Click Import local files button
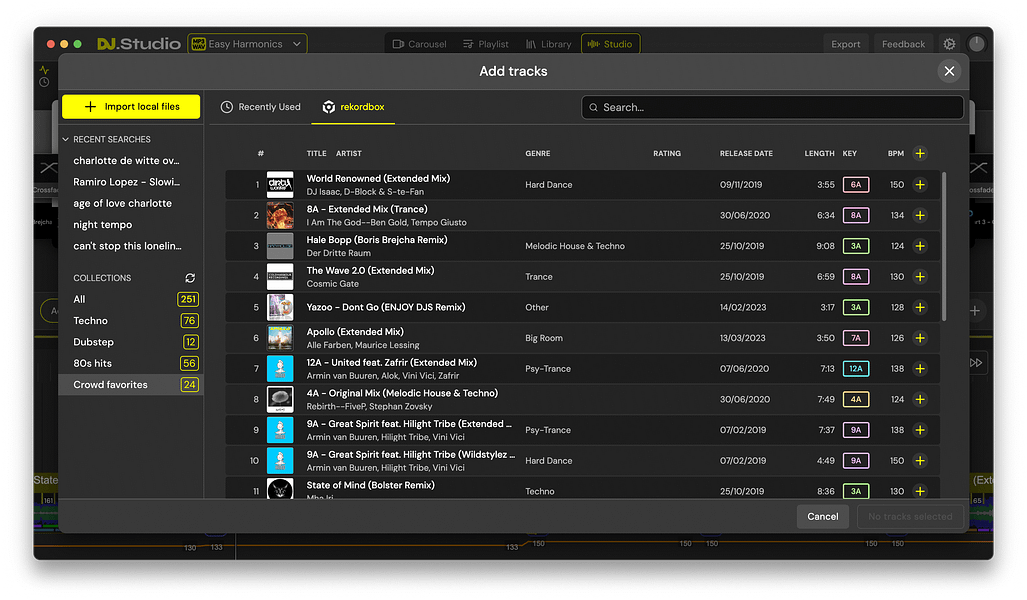 pyautogui.click(x=131, y=107)
